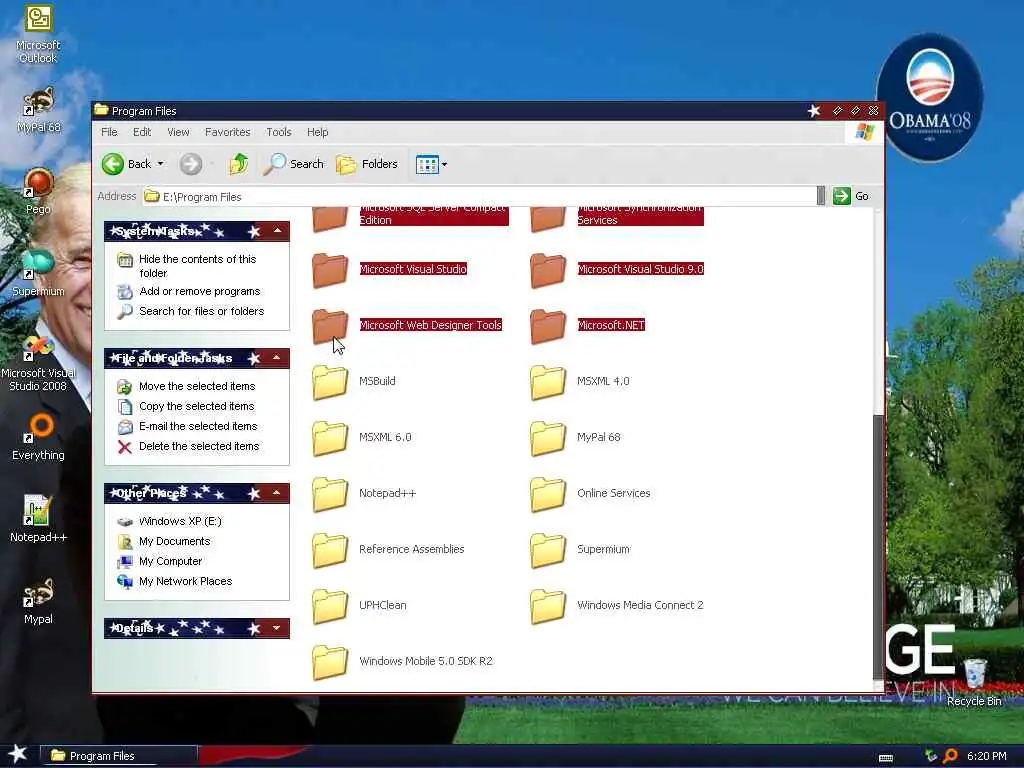Open the Views icon in toolbar

pos(427,164)
